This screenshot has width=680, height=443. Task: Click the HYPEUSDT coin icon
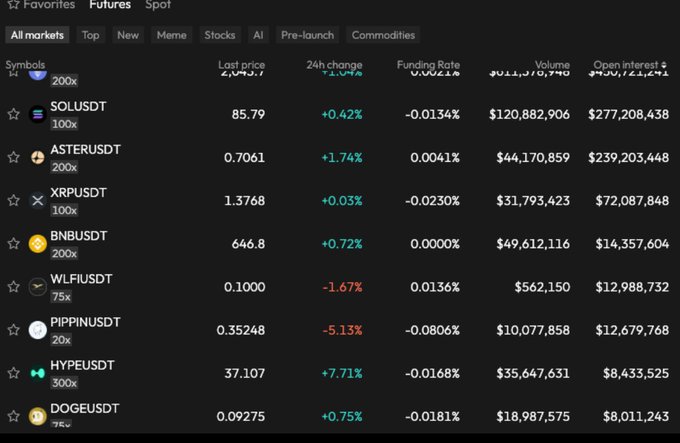pos(38,373)
